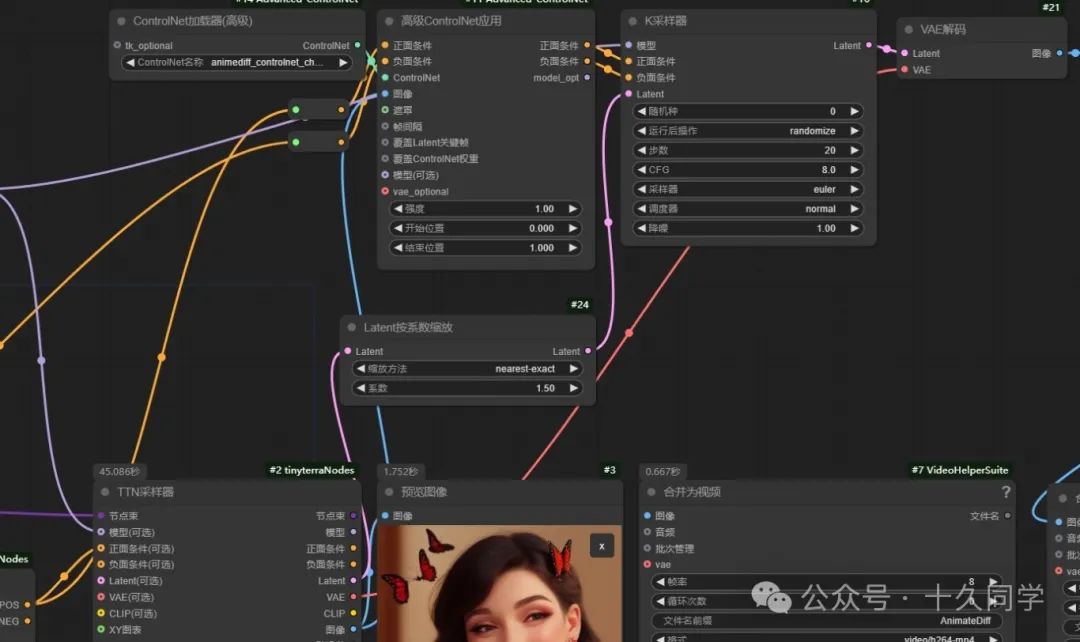
Task: Click the Latent output socket on K采样器
Action: click(x=869, y=45)
